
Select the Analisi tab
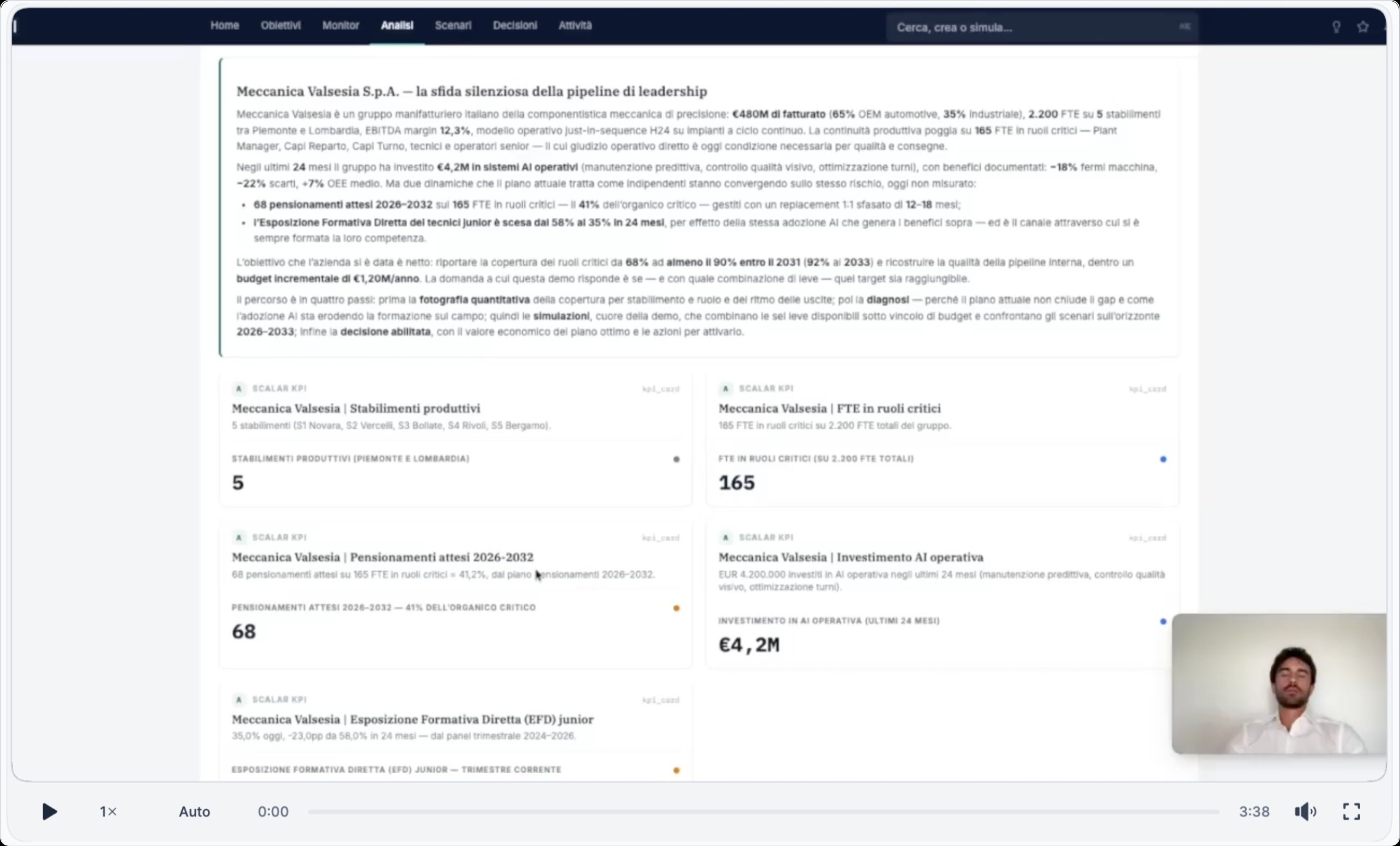click(397, 25)
